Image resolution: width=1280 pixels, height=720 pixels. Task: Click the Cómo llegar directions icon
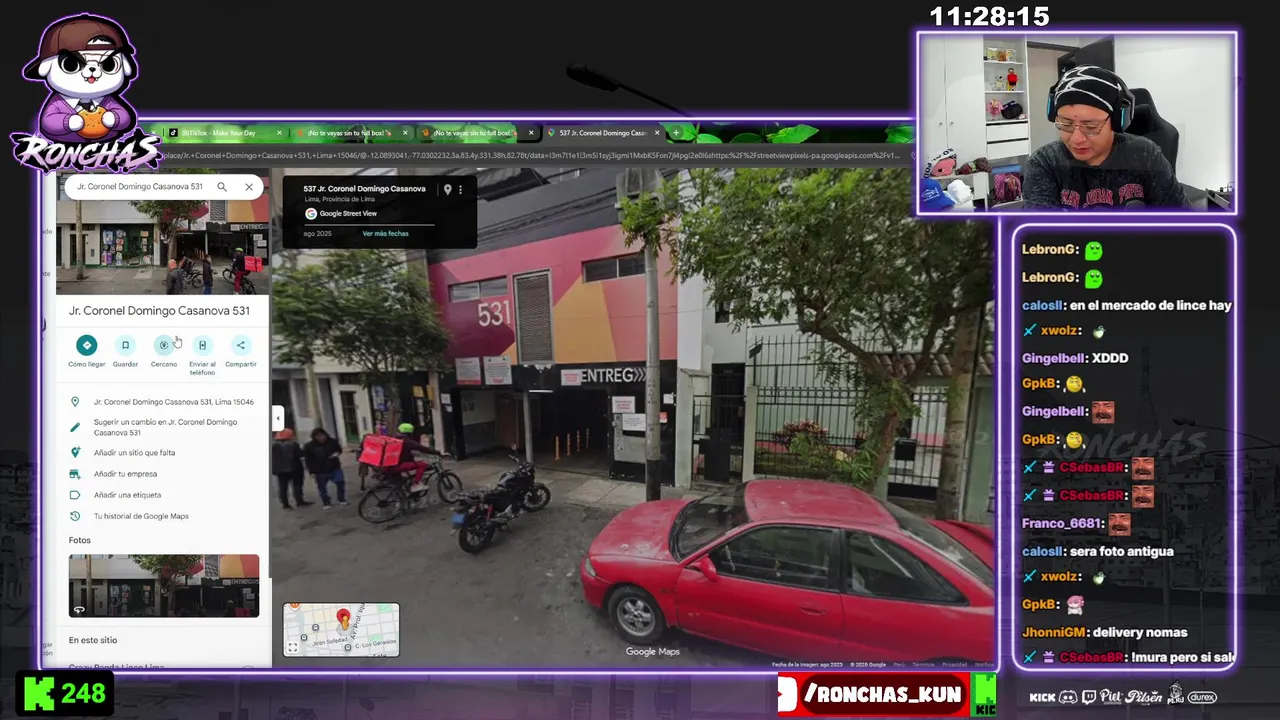tap(87, 345)
